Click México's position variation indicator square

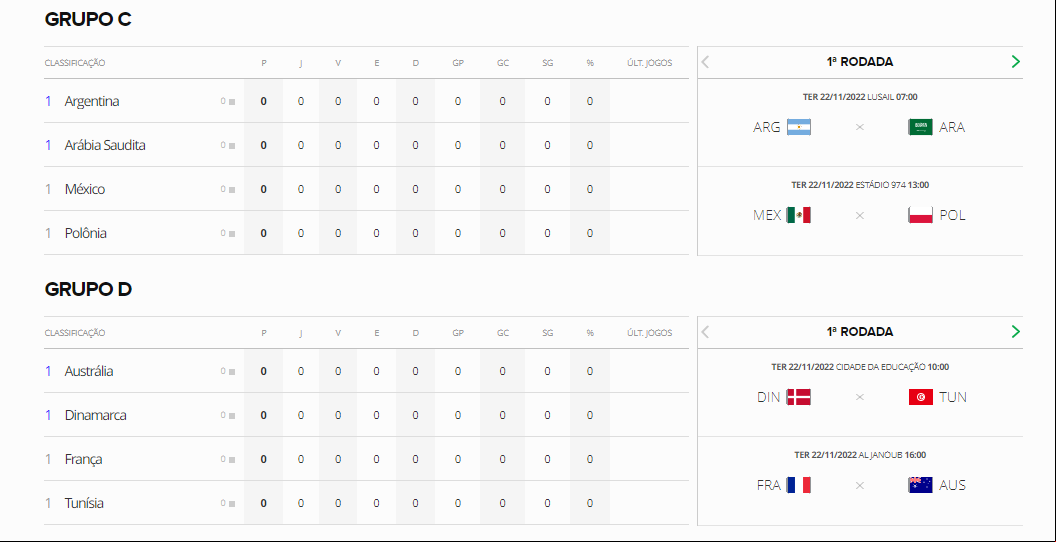(232, 189)
